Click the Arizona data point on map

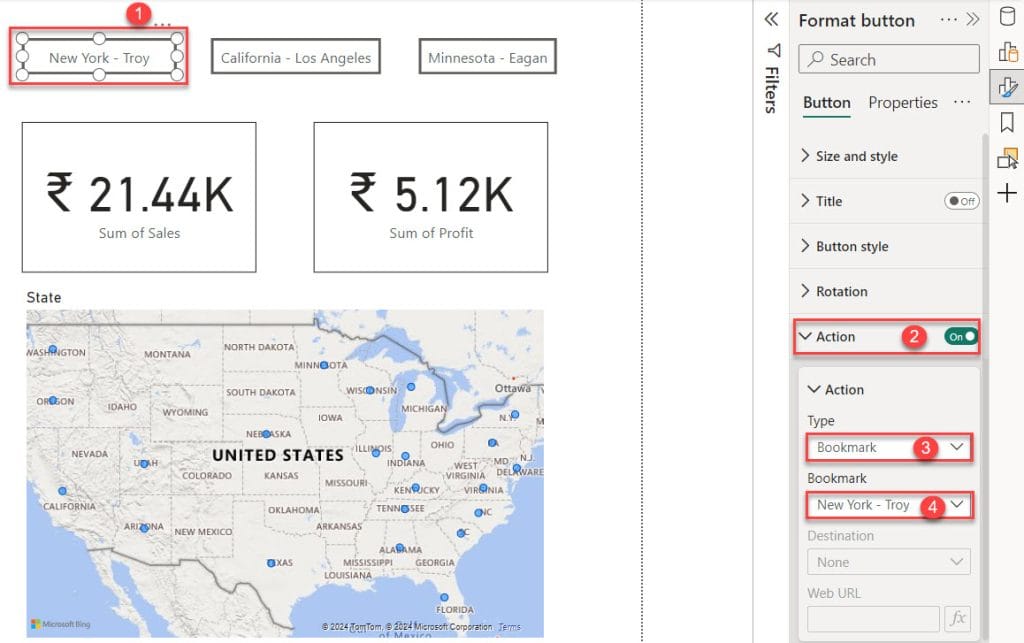tap(144, 528)
